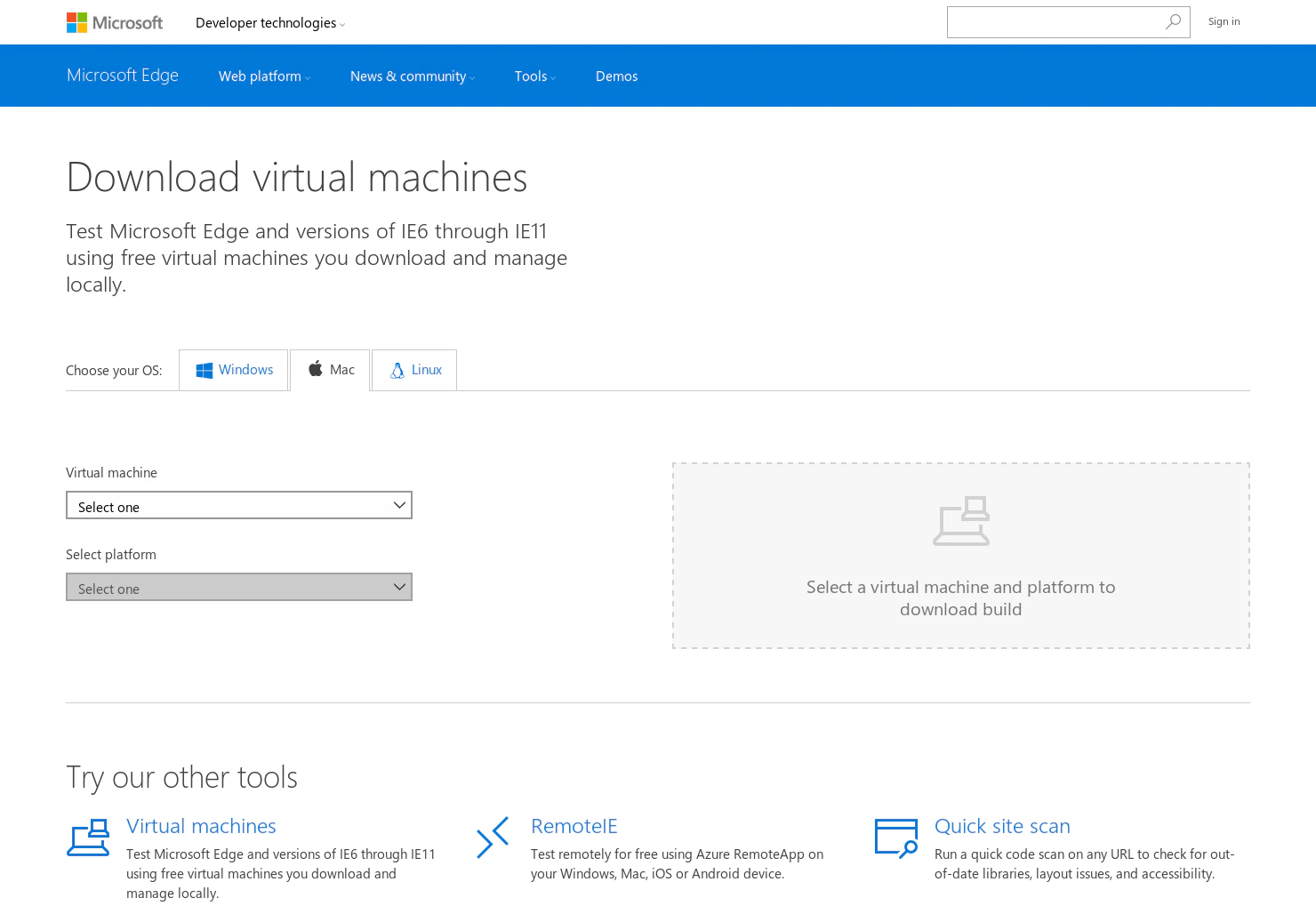Click the download build placeholder box

(961, 556)
